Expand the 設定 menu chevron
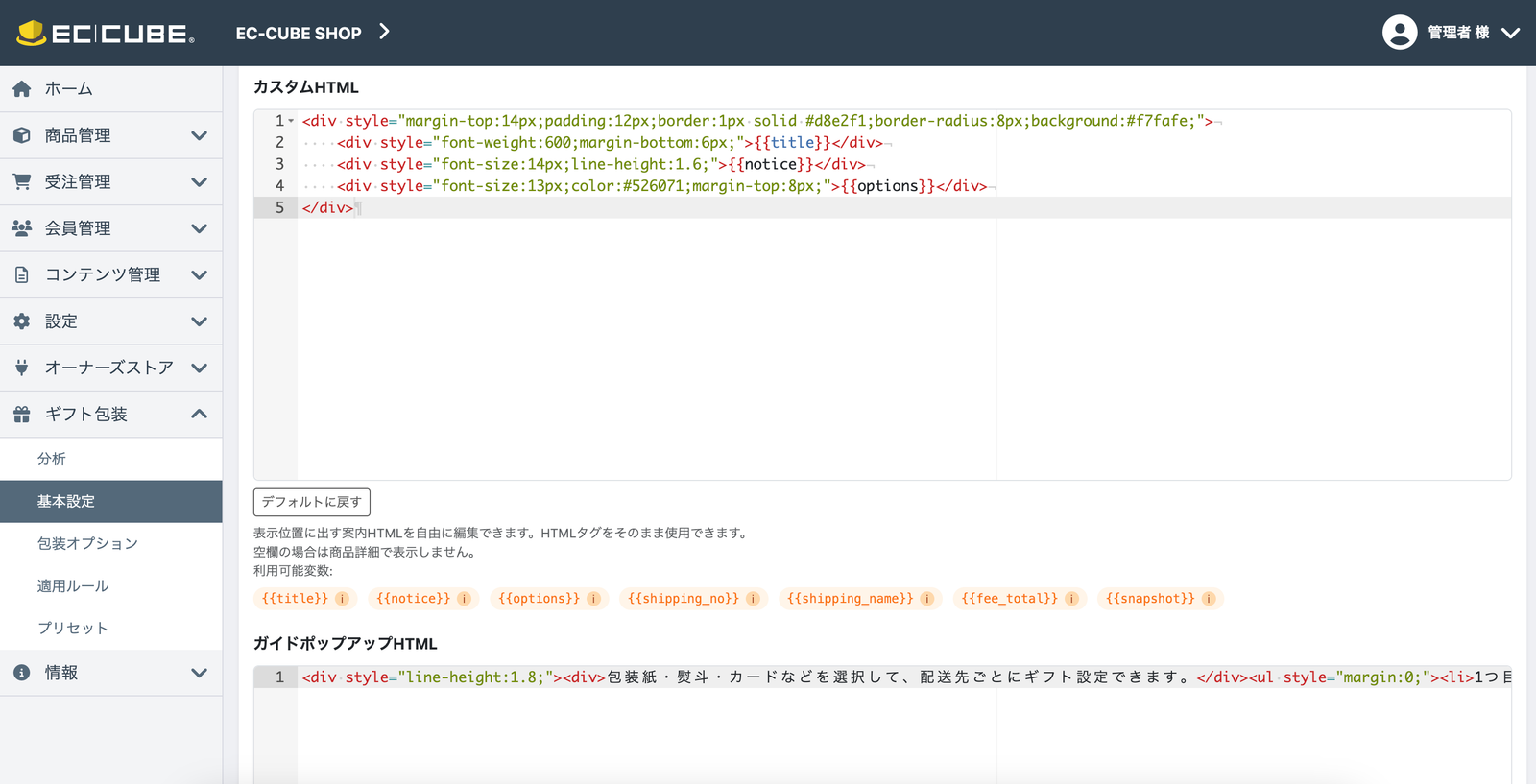Screen dimensions: 1536x784 199,321
